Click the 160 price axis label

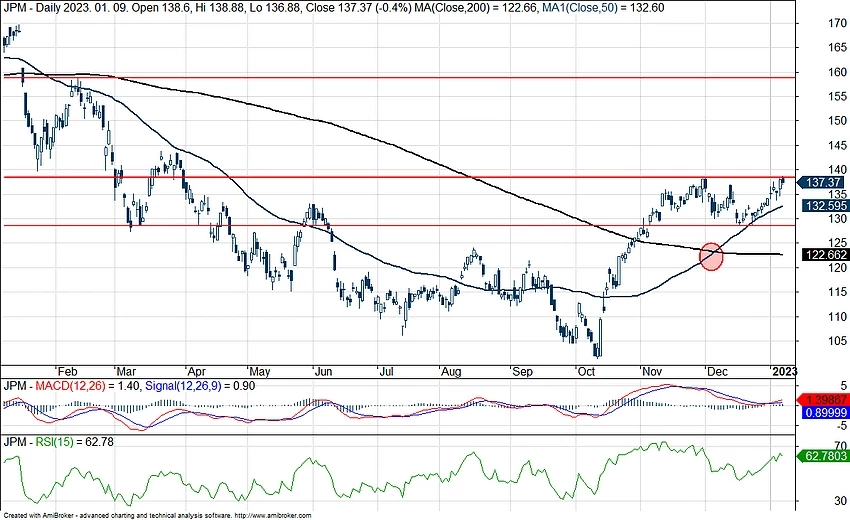point(837,72)
